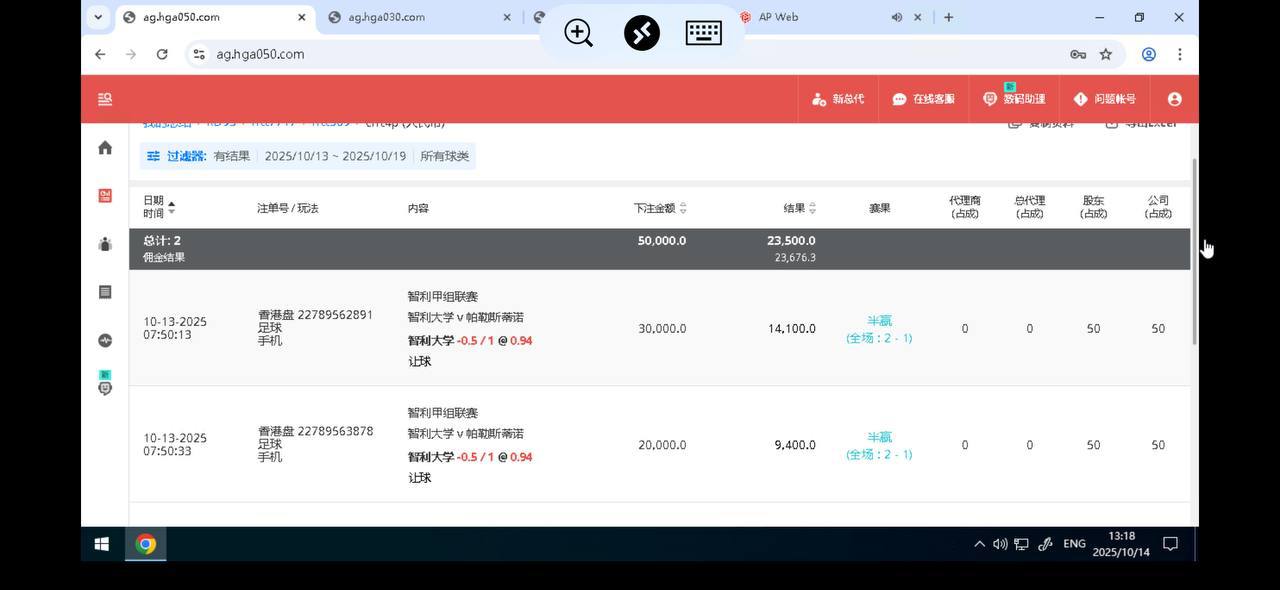Click the 新总代 button in header
This screenshot has height=590, width=1280.
pos(839,99)
